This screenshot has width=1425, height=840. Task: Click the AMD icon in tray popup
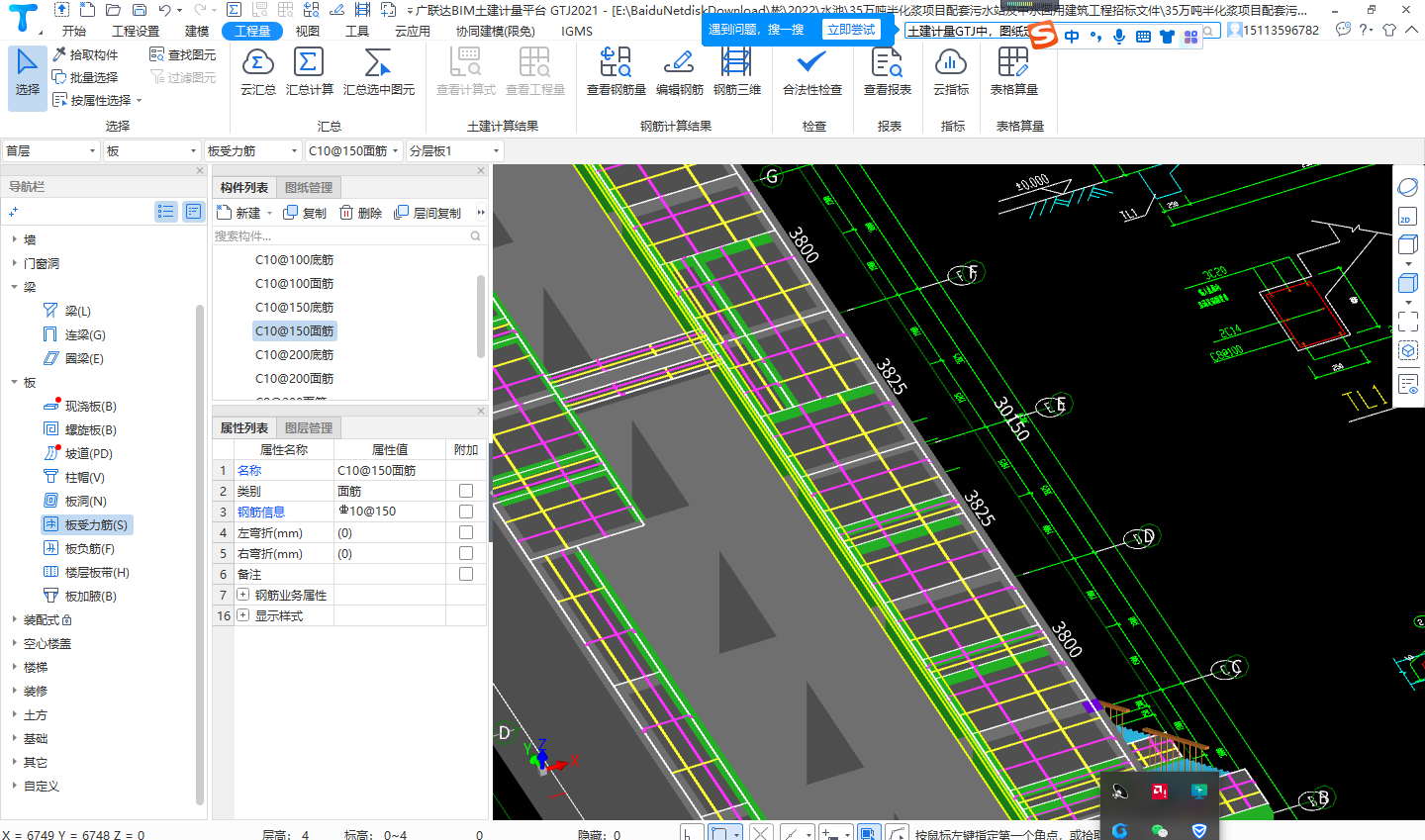[x=1159, y=791]
